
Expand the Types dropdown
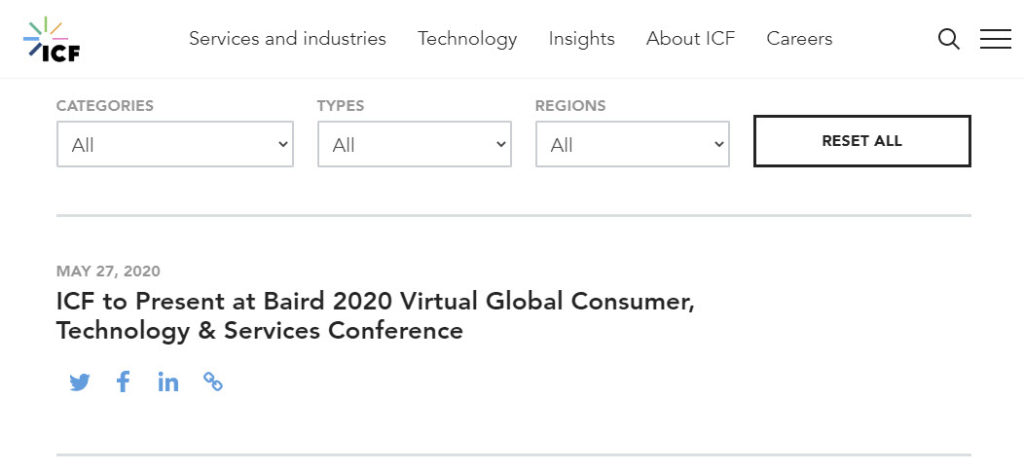(x=415, y=144)
